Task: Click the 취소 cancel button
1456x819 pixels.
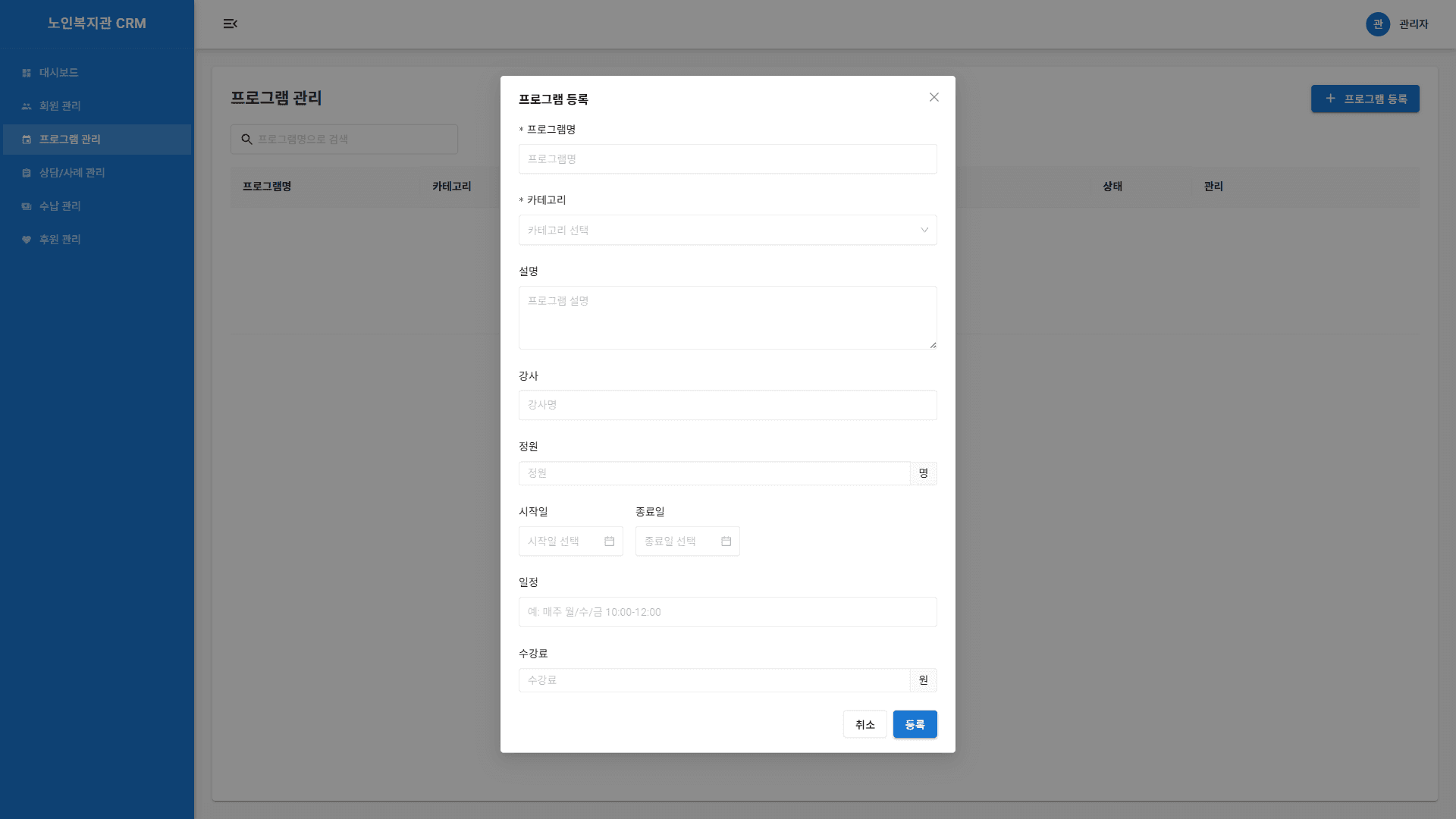Action: [x=864, y=724]
